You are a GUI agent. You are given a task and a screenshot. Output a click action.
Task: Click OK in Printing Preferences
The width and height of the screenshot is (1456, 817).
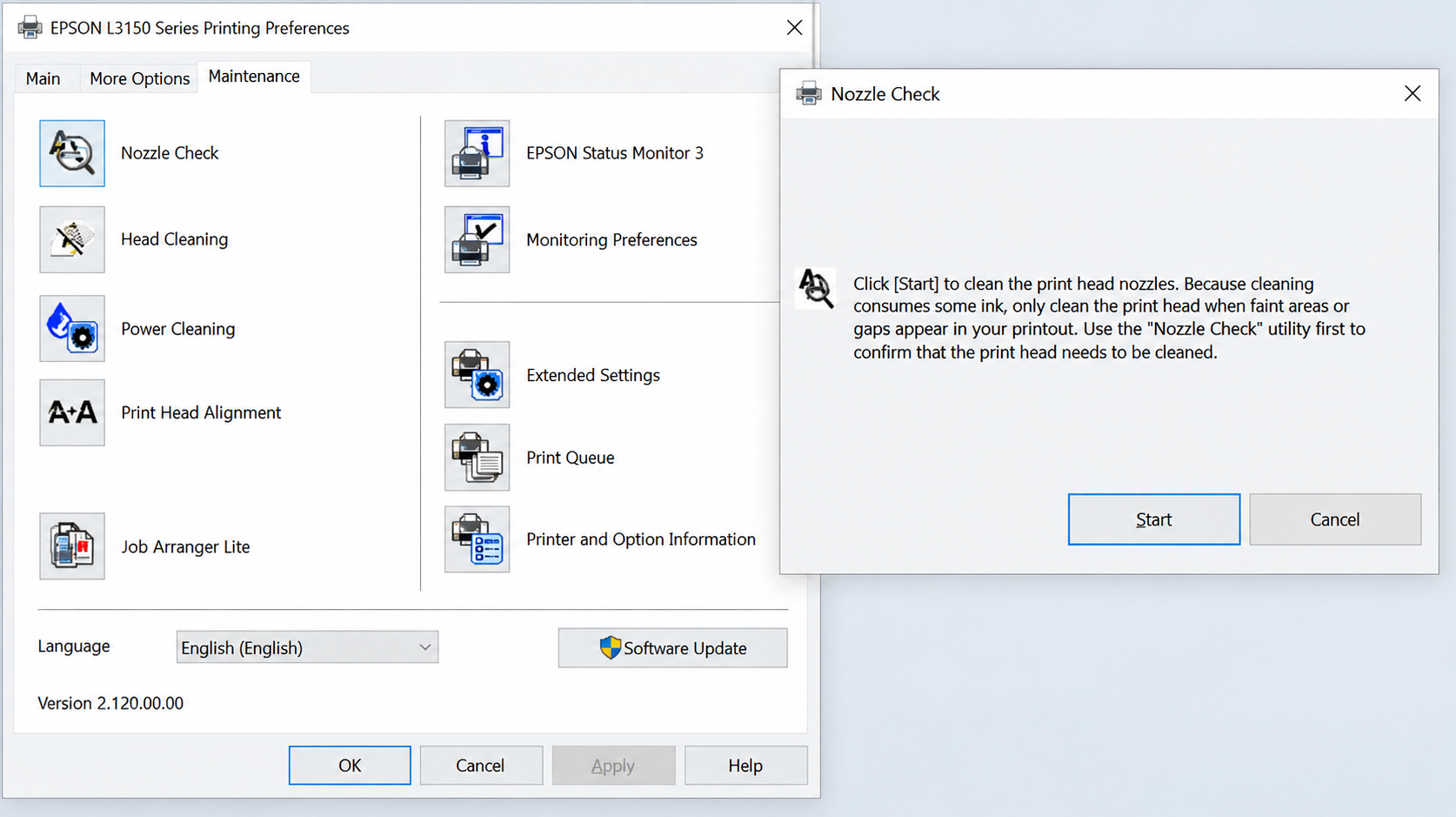350,766
